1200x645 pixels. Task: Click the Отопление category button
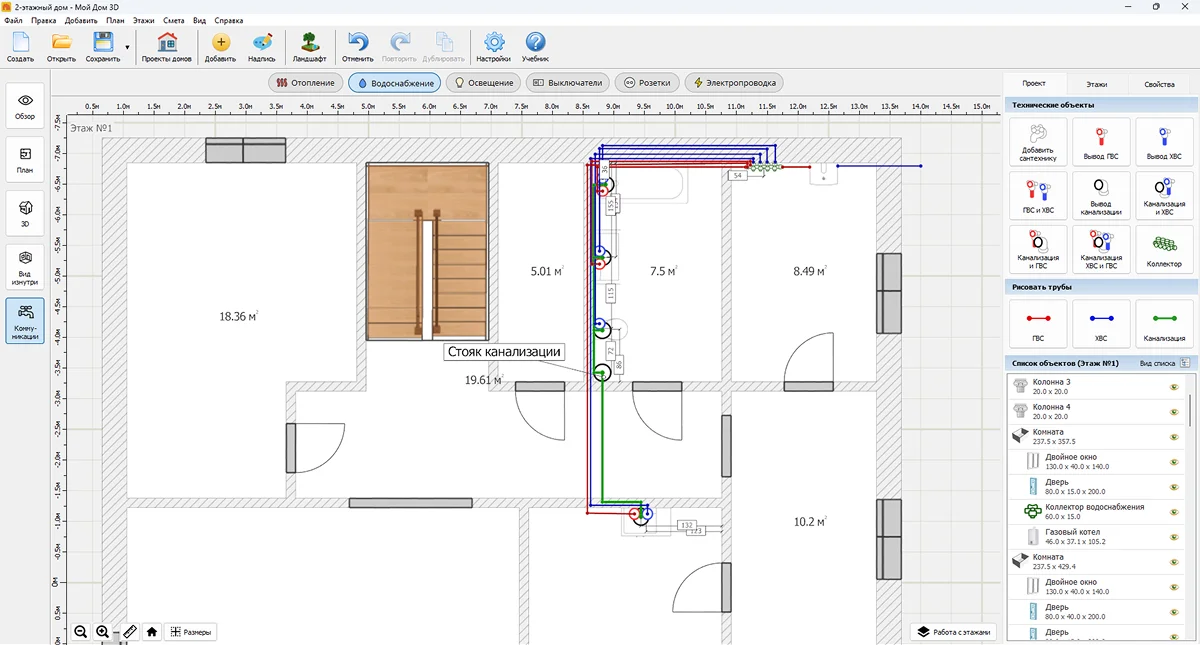click(306, 83)
